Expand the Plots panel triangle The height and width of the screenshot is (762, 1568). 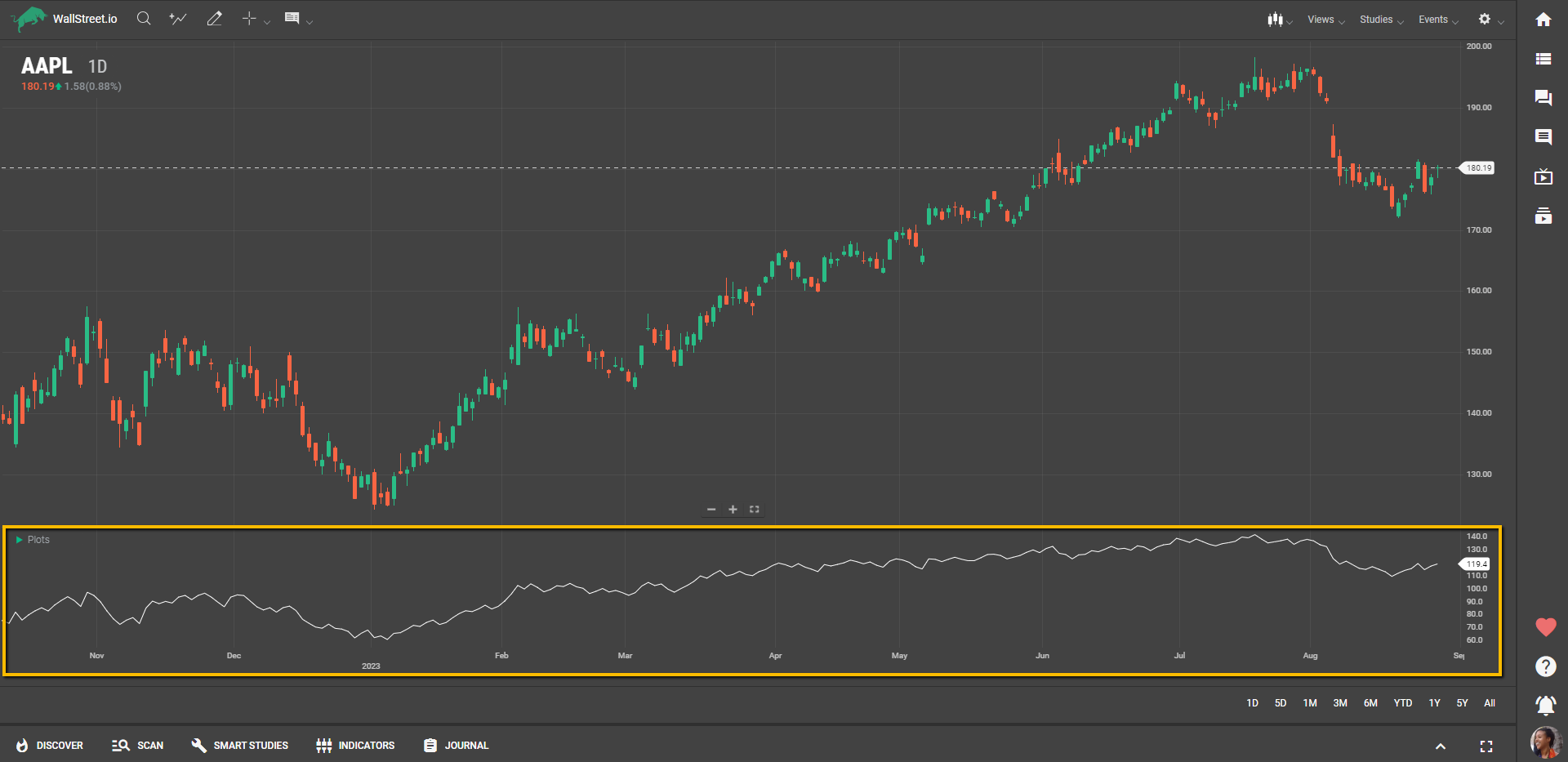click(20, 540)
